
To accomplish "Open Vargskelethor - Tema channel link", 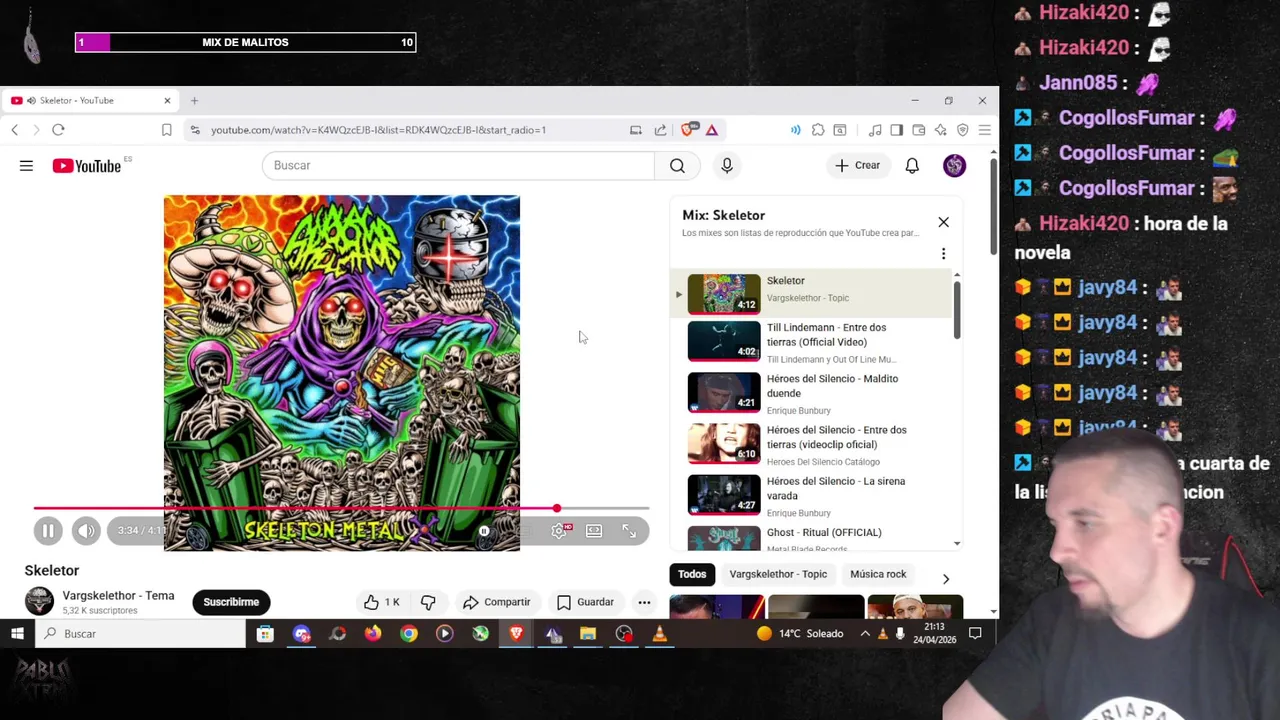I will (118, 595).
